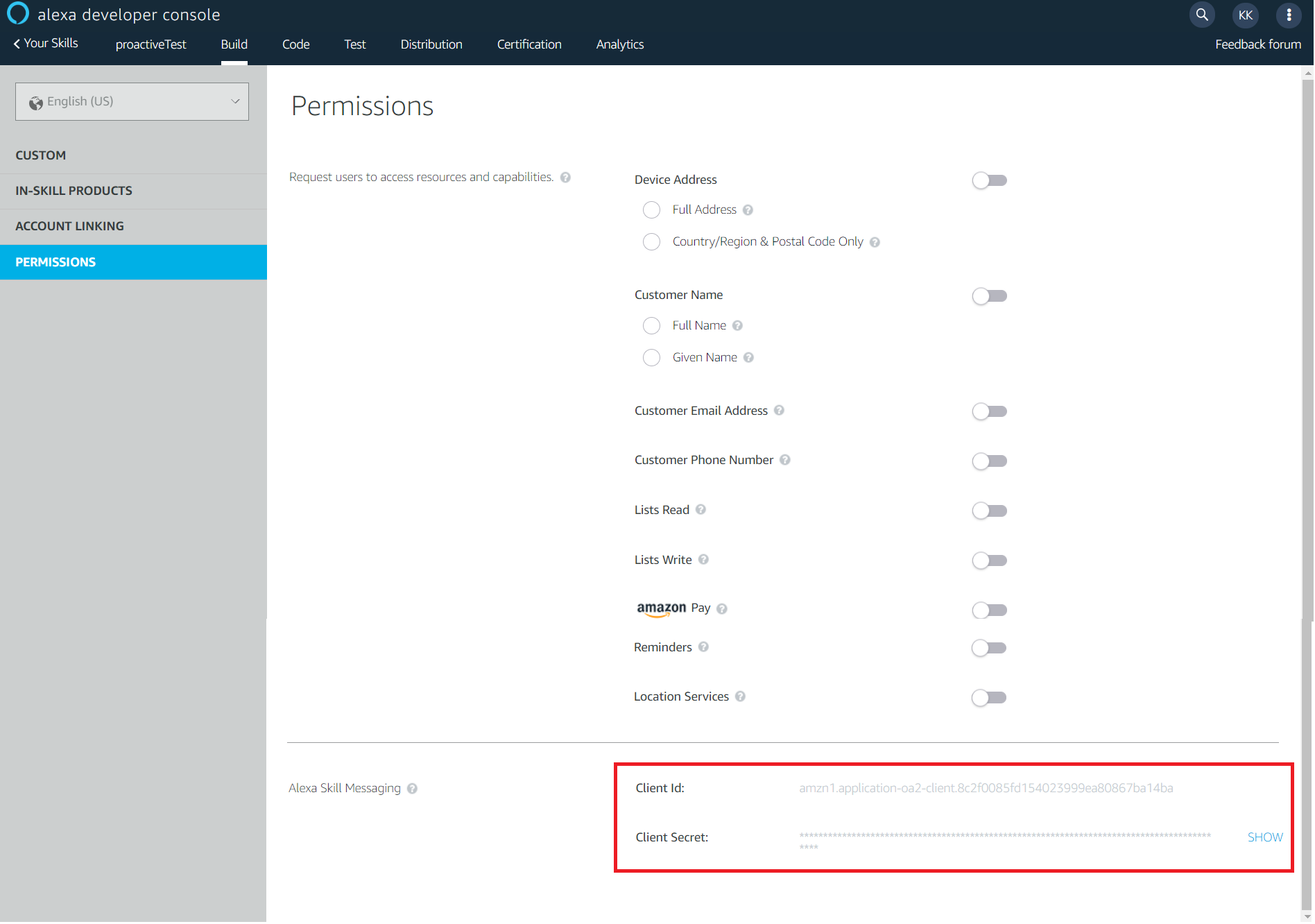This screenshot has height=924, width=1315.
Task: Select the Full Address radio button
Action: click(651, 209)
